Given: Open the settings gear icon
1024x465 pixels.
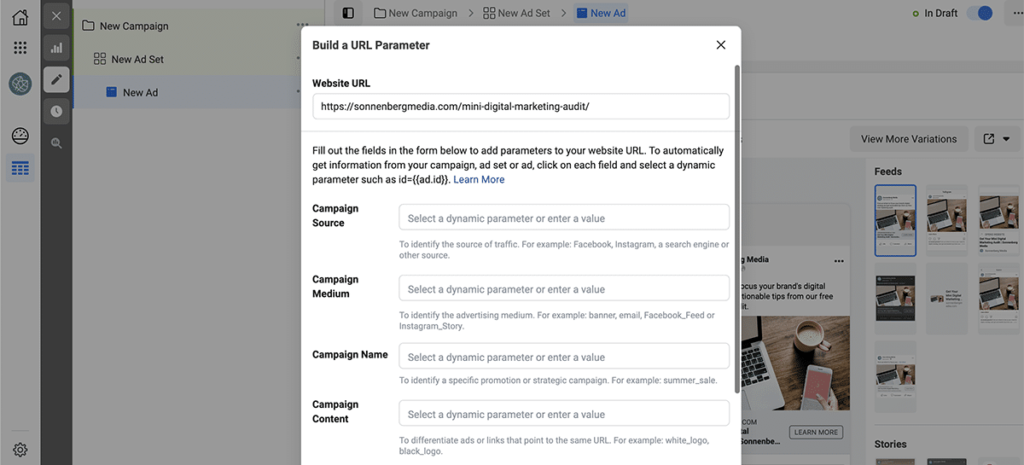Looking at the screenshot, I should click(20, 450).
